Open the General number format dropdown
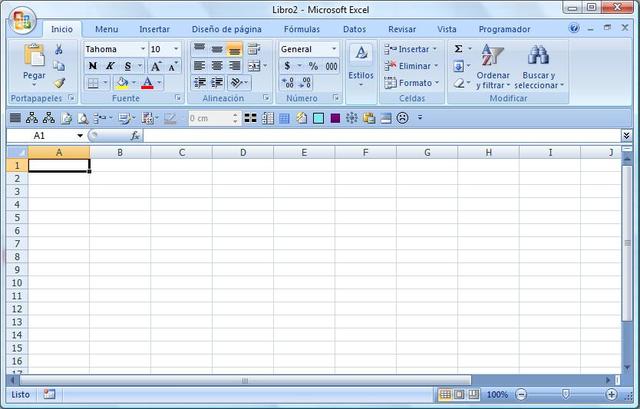The width and height of the screenshot is (640, 409). pyautogui.click(x=334, y=49)
